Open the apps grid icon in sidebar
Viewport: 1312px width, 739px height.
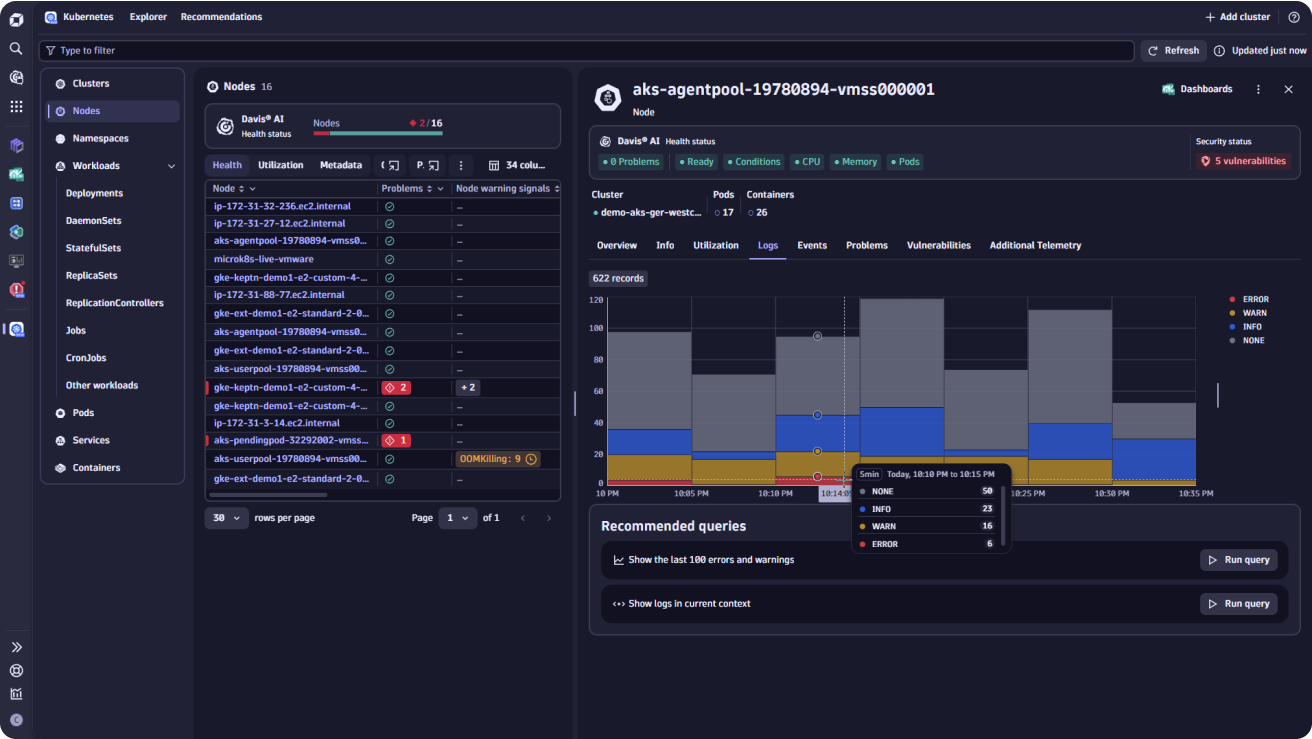pos(16,106)
